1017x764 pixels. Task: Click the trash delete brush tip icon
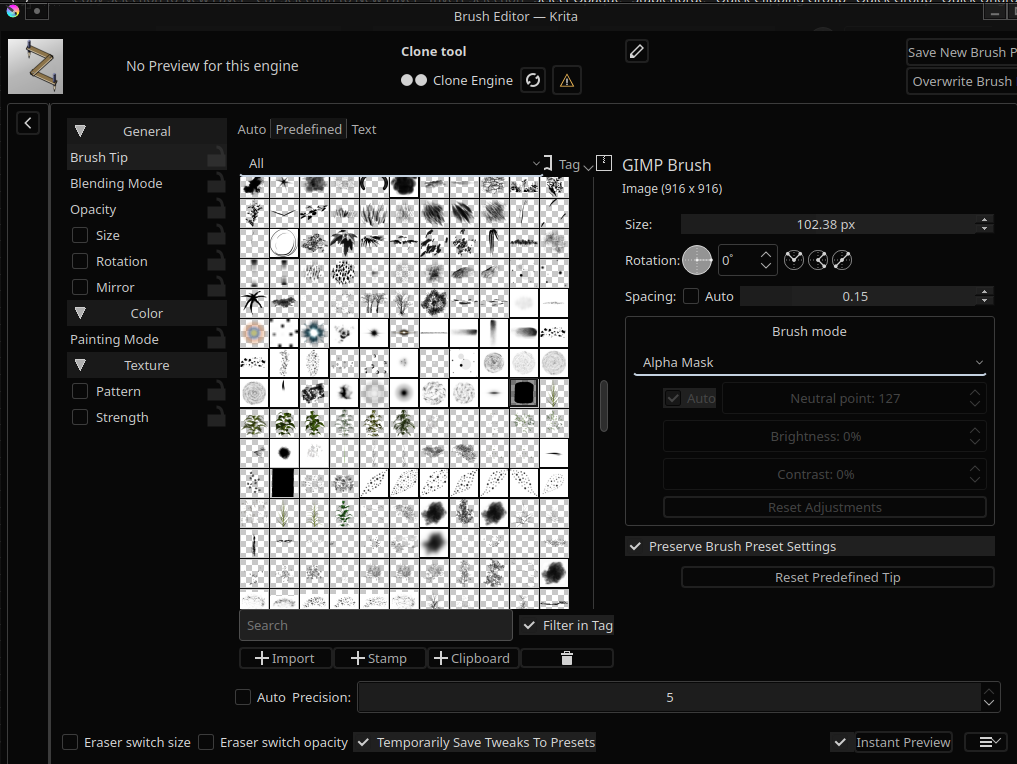click(567, 658)
